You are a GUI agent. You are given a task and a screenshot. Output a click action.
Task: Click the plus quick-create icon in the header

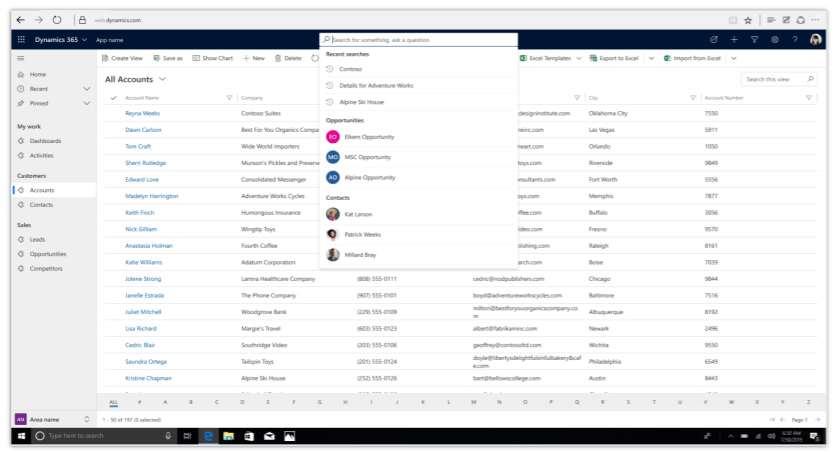point(734,40)
